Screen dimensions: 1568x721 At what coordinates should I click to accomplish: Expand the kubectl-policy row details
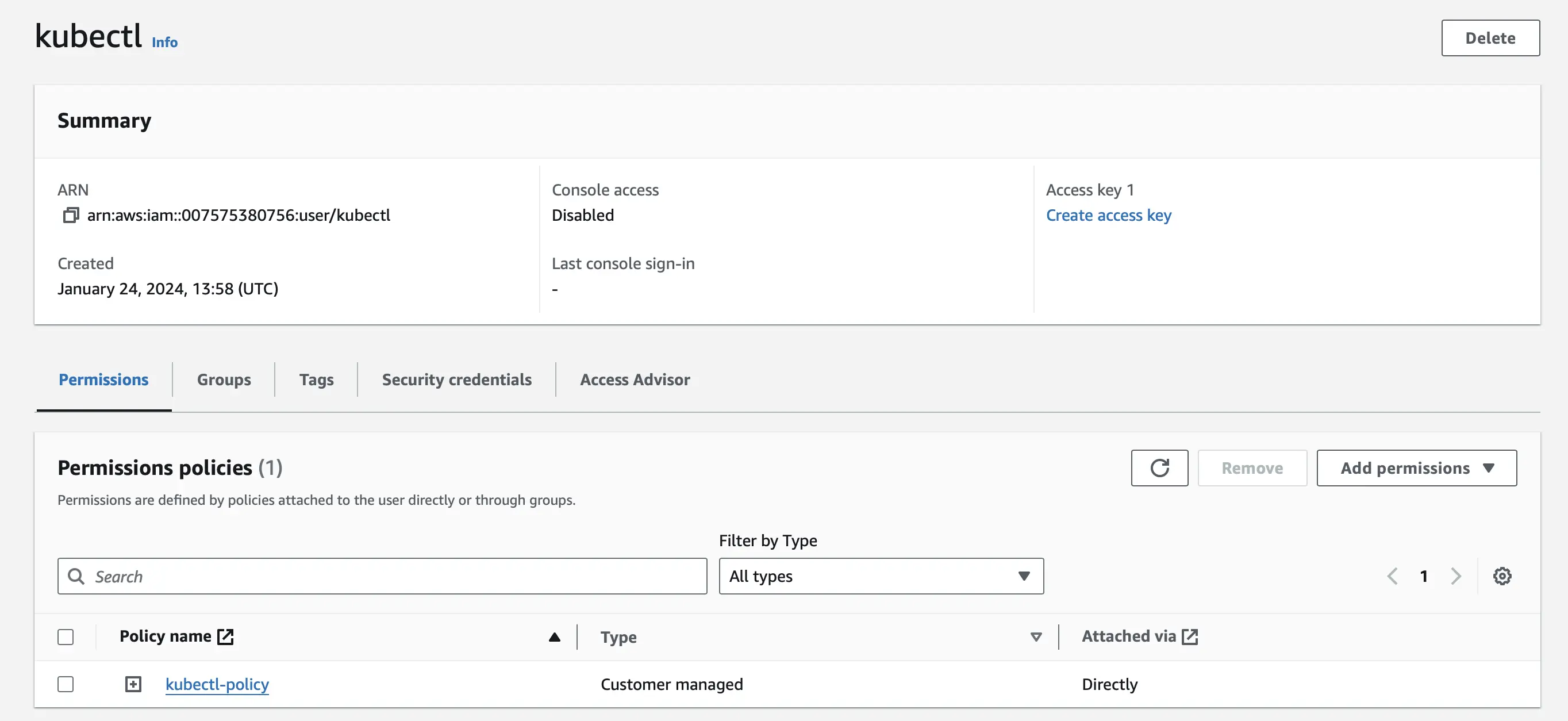133,684
